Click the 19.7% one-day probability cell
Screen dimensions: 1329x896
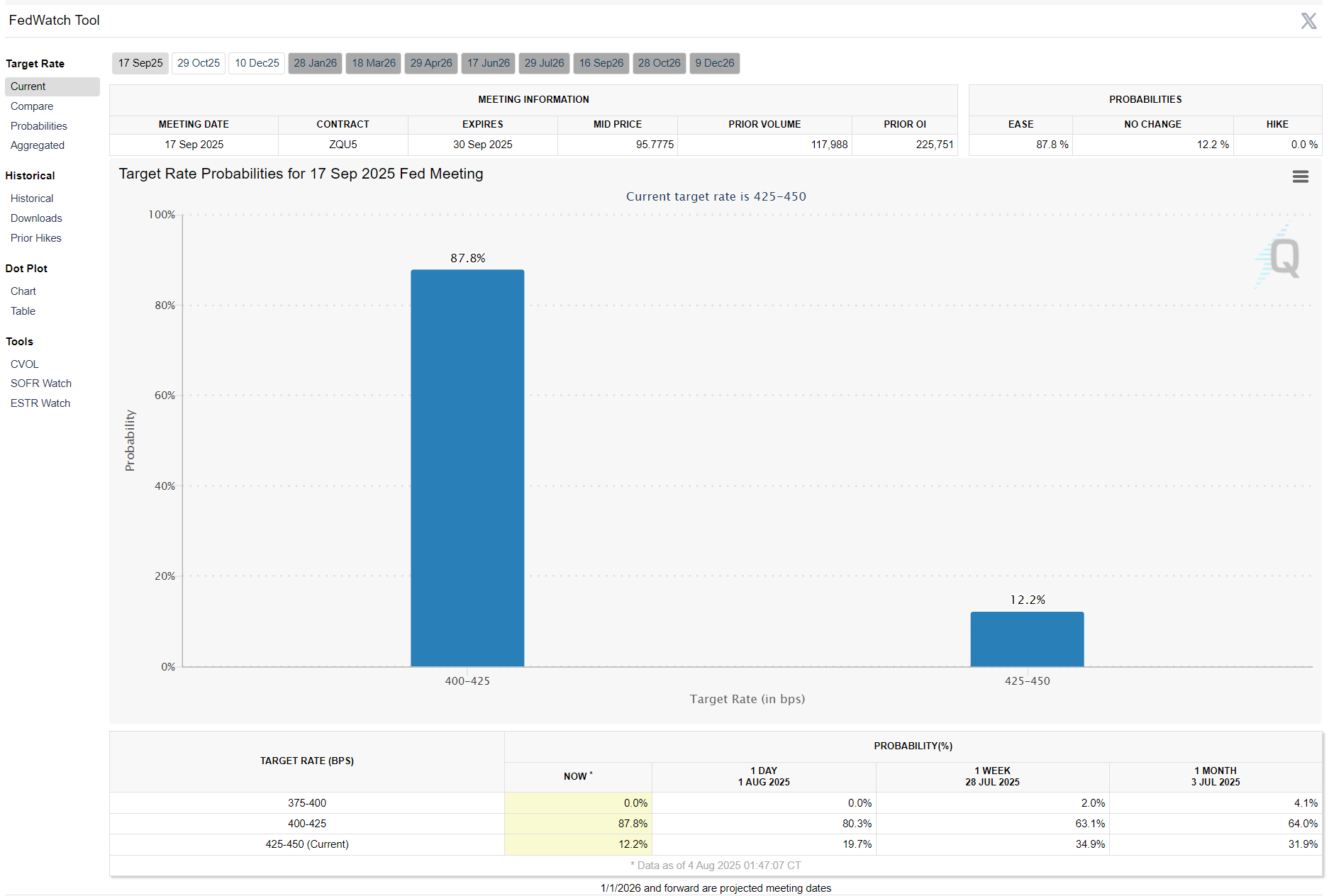[764, 844]
